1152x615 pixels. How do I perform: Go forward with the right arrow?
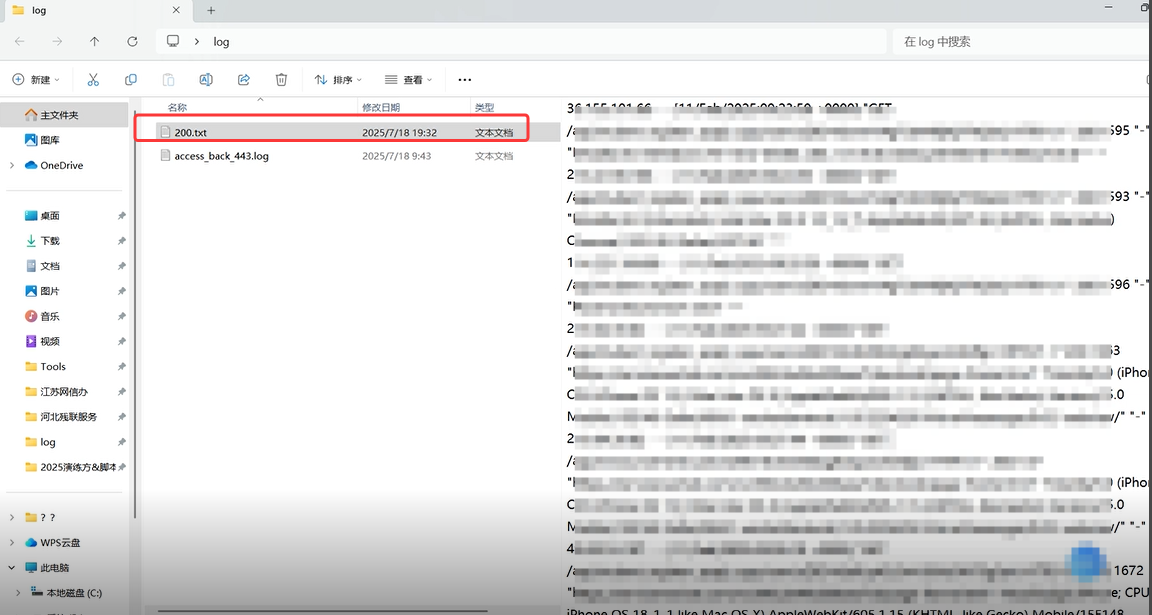point(57,42)
